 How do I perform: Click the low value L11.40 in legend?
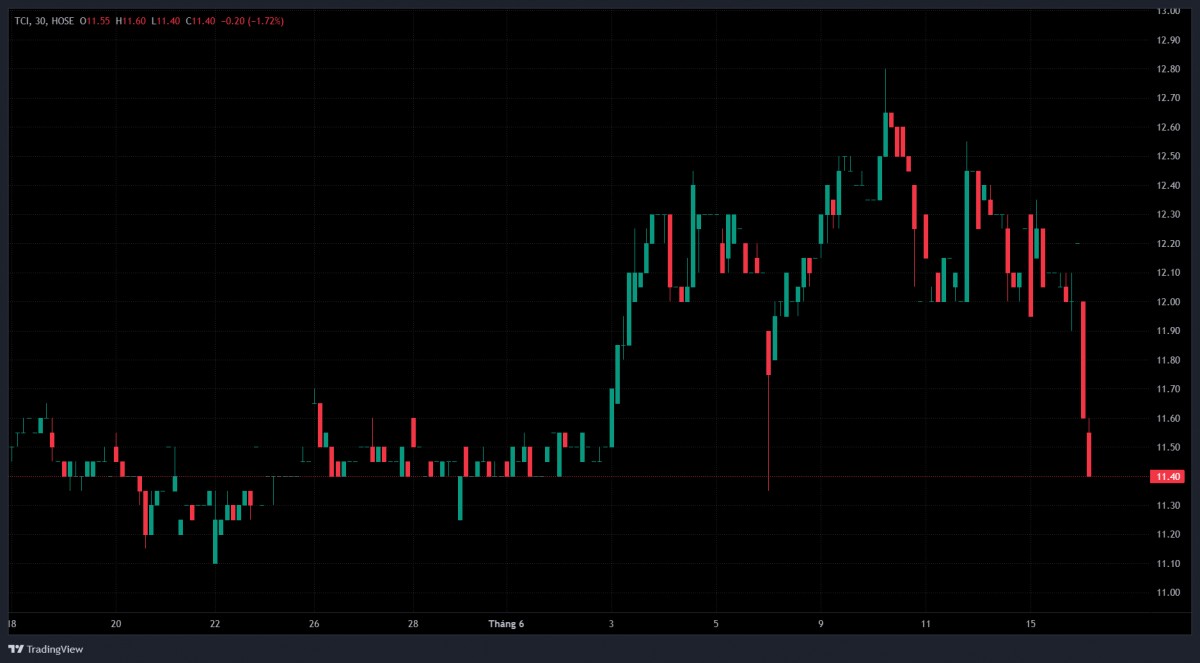tap(165, 20)
